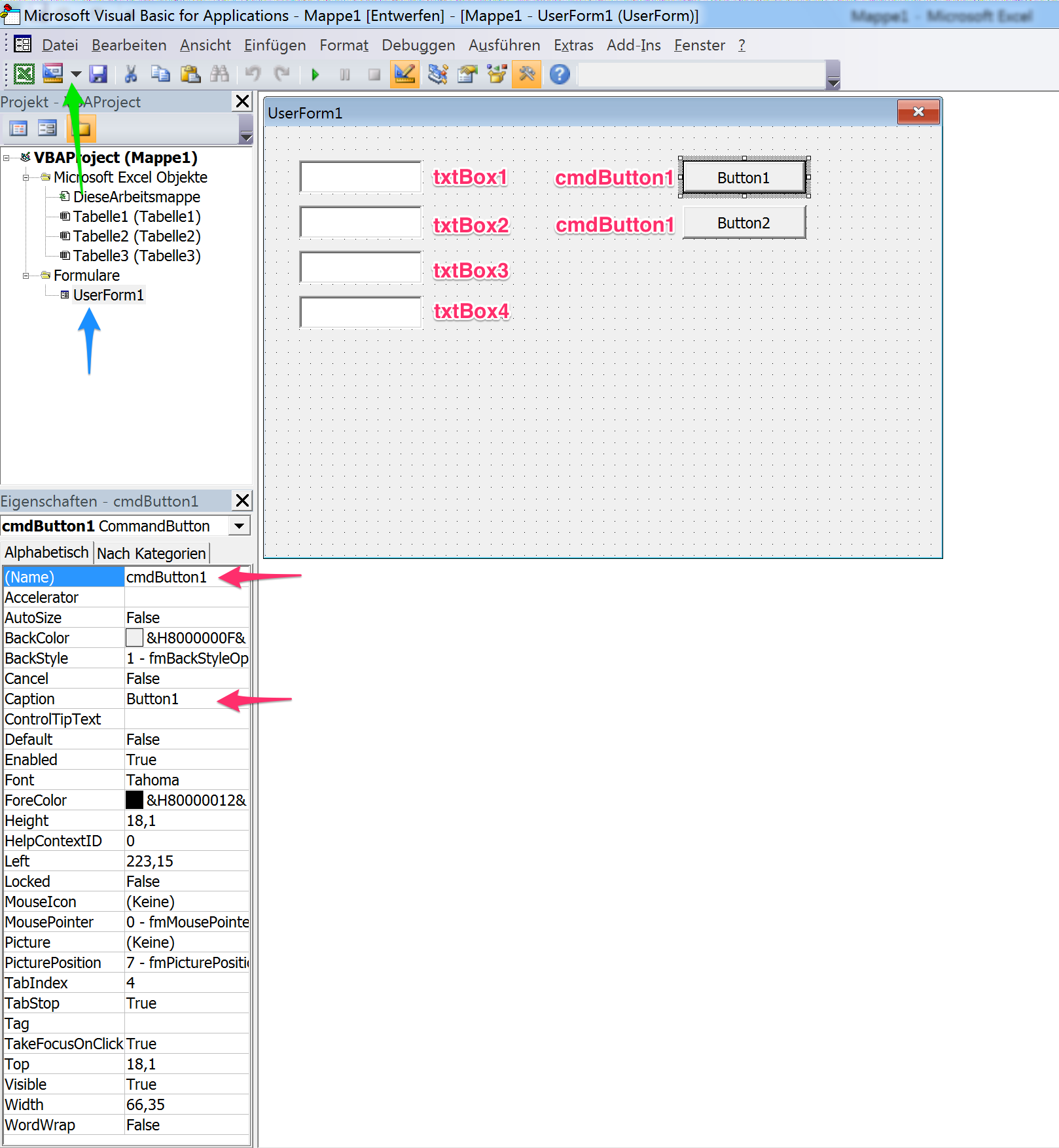This screenshot has width=1059, height=1148.
Task: Open the cmdButton1 object selector dropdown
Action: click(x=240, y=526)
